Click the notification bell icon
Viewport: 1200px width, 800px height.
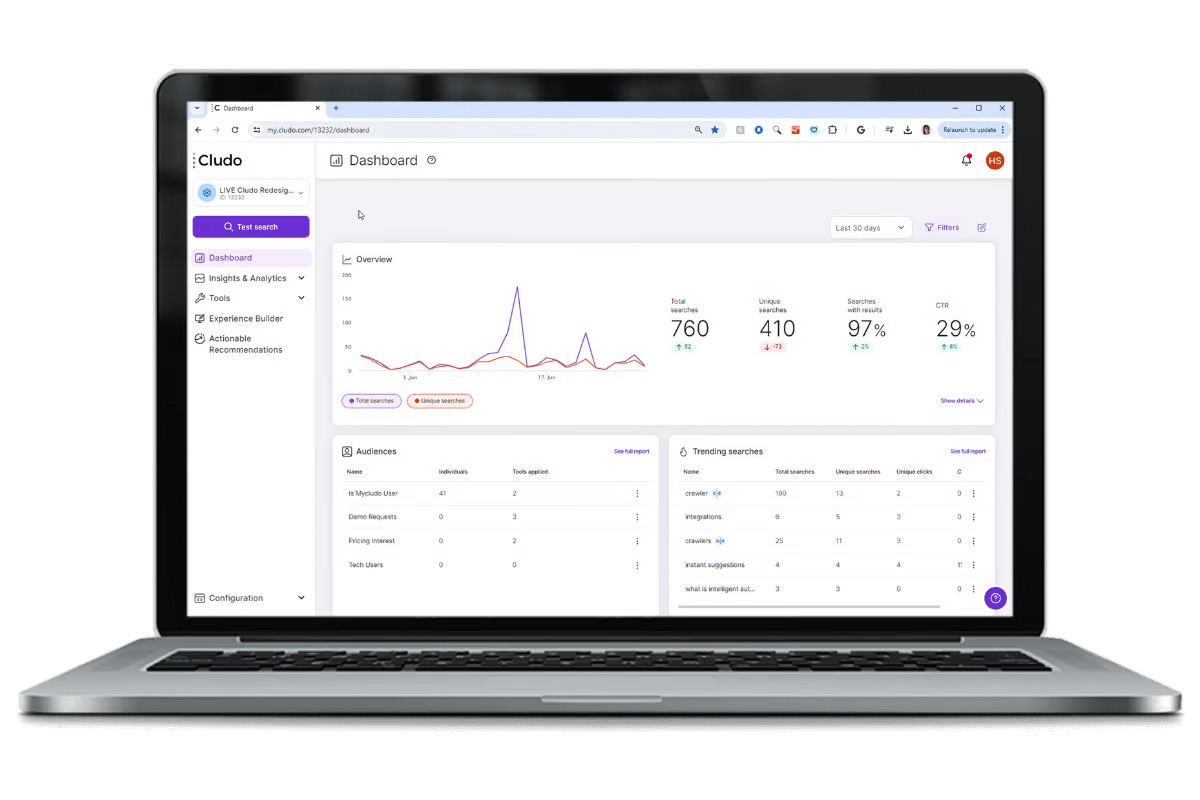966,160
